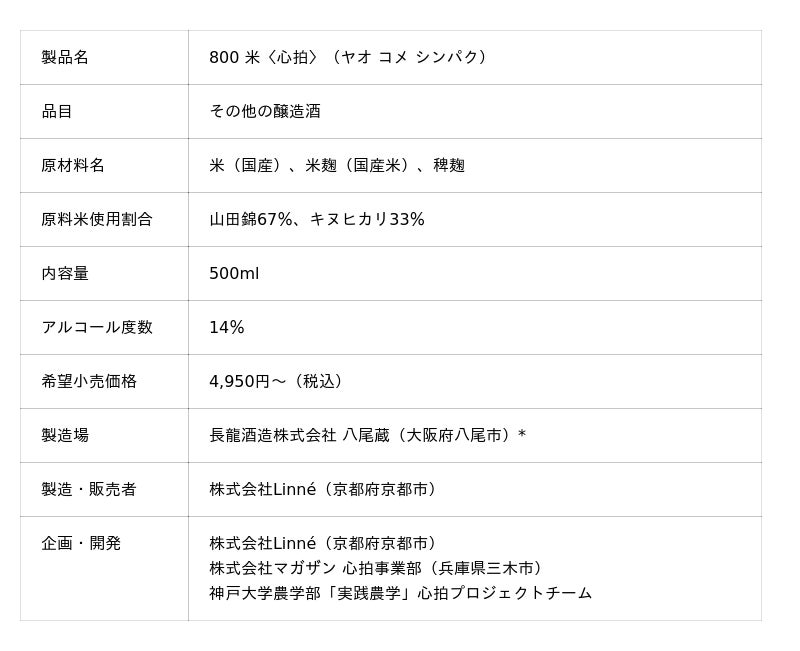Click the 14% alcohol value
Image resolution: width=800 pixels, height=651 pixels.
227,327
